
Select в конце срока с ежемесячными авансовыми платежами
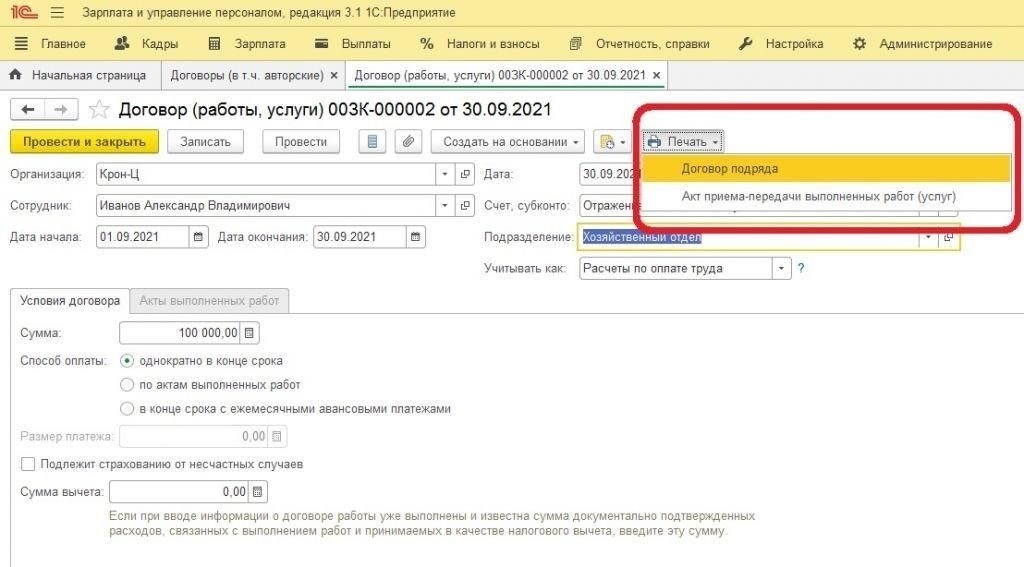pyautogui.click(x=127, y=409)
